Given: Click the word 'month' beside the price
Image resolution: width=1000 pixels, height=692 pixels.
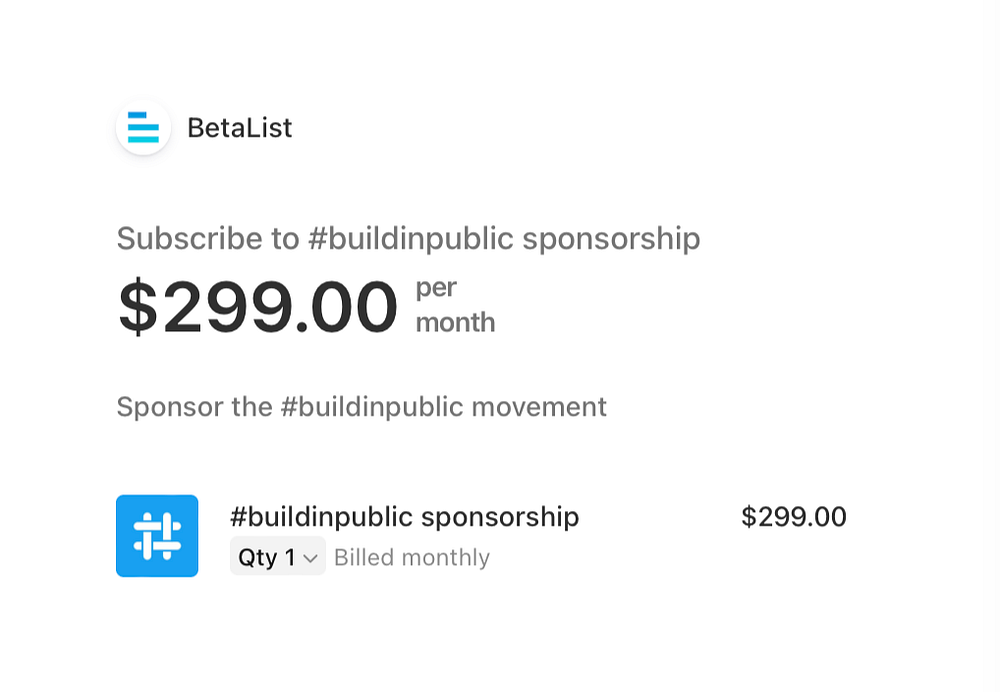Looking at the screenshot, I should [x=455, y=323].
